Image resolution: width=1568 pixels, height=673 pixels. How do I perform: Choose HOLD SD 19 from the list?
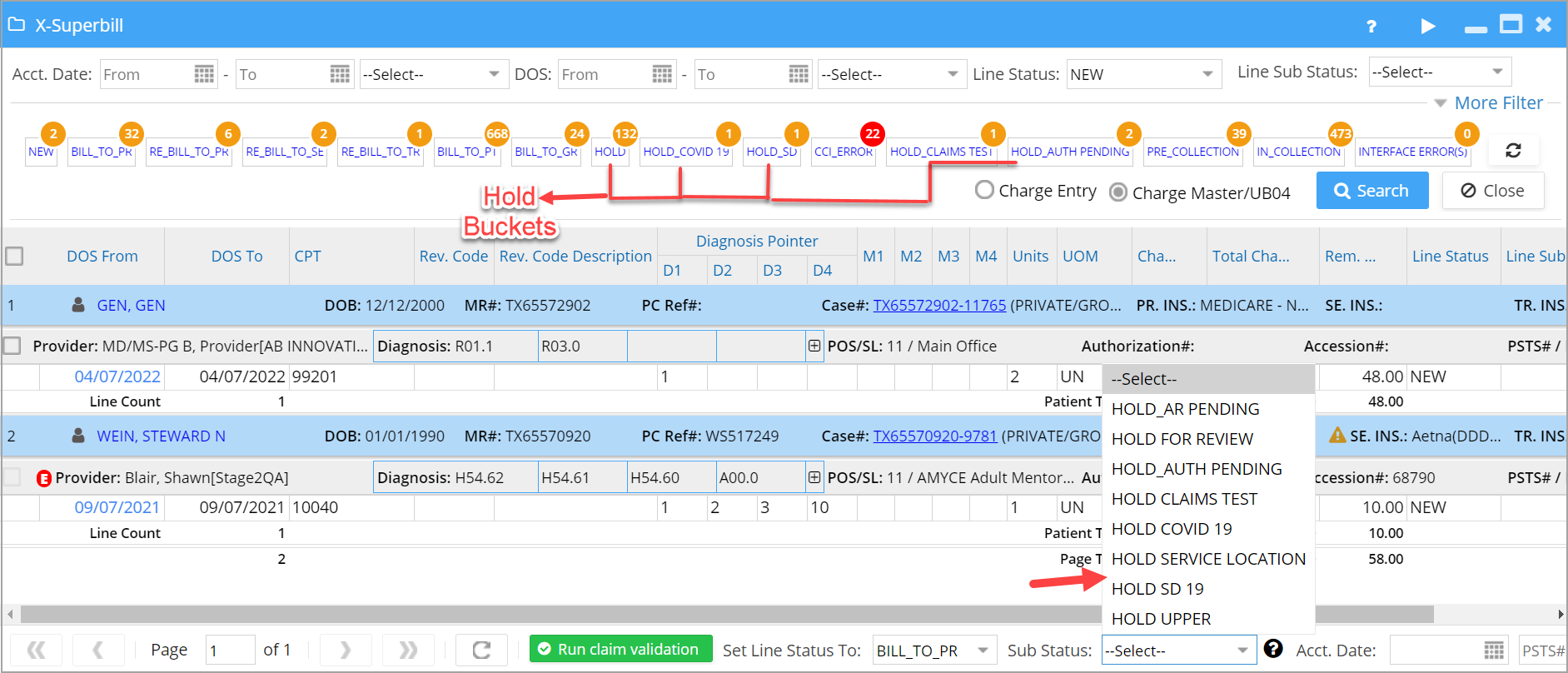pos(1157,589)
